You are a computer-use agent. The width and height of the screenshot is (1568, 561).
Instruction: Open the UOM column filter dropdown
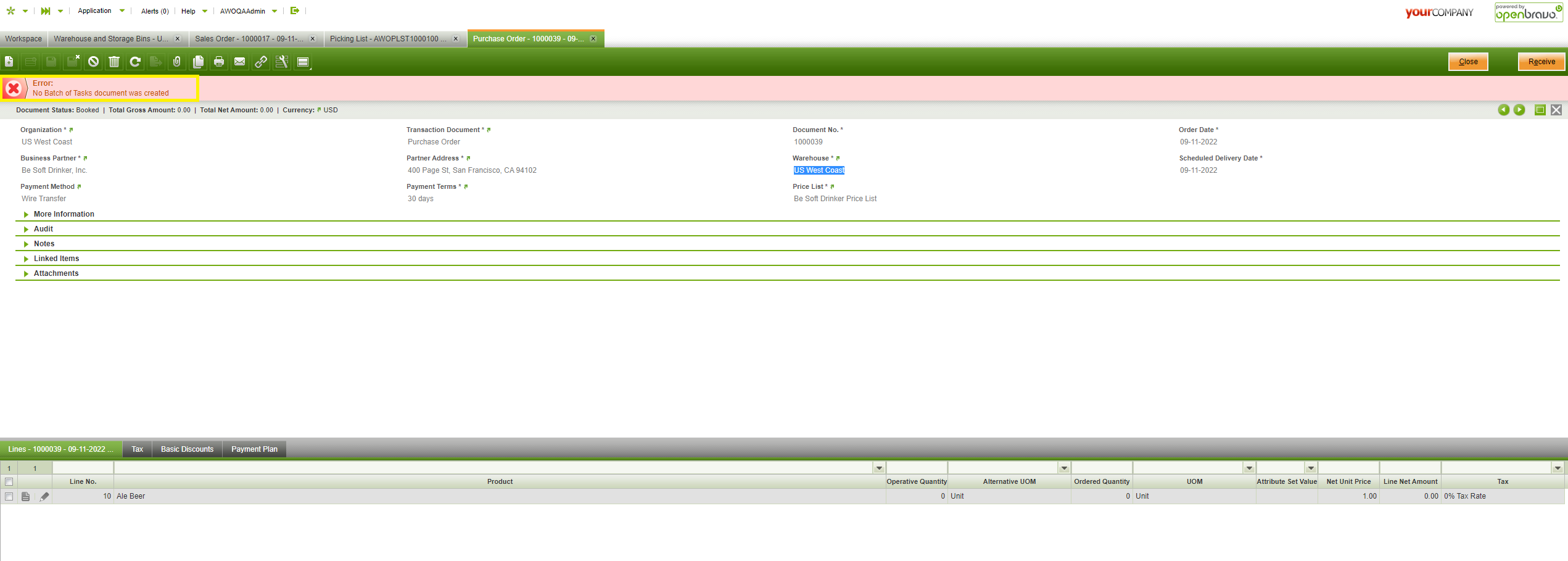click(x=1249, y=468)
